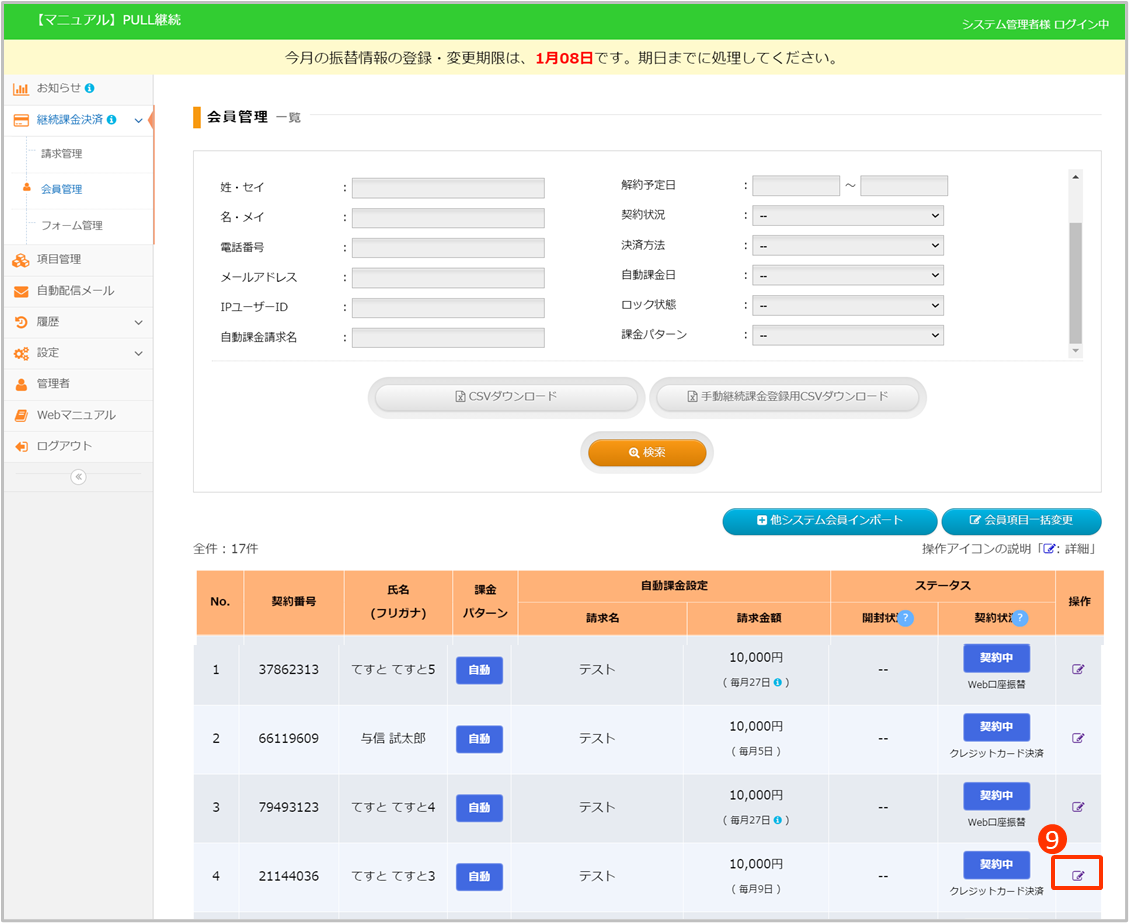Screen dimensions: 1129x923
Task: Open detail edit icon for contract 21144036
Action: tap(1078, 875)
